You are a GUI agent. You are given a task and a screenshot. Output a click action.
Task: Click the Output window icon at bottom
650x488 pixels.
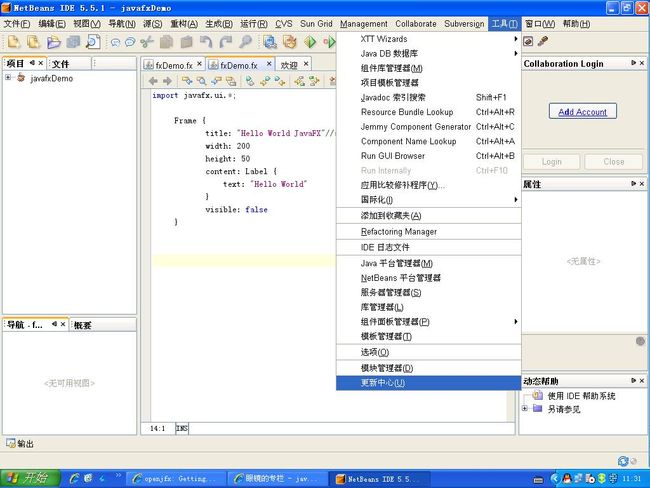tap(11, 443)
